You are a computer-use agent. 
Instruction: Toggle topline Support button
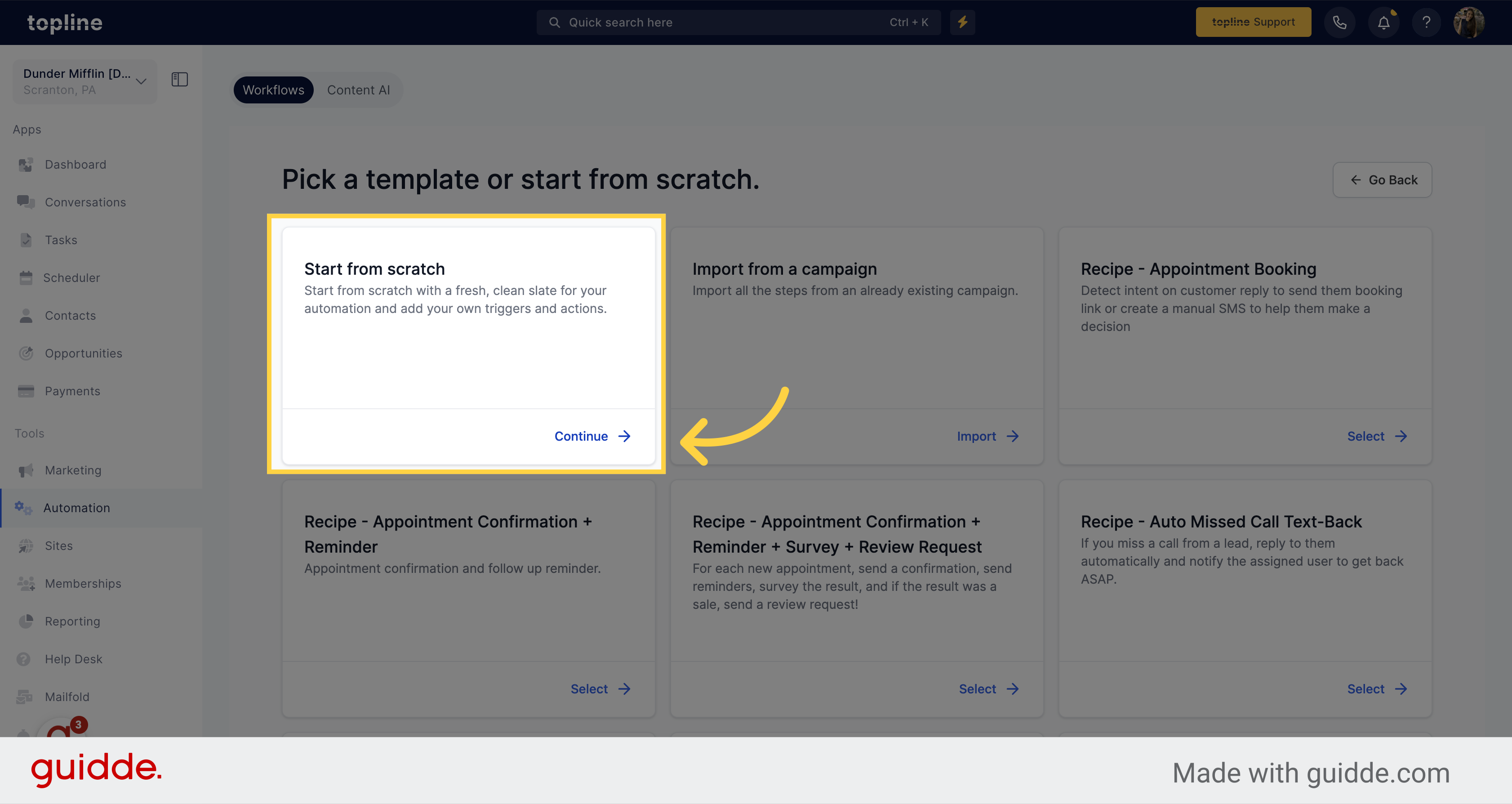coord(1253,21)
